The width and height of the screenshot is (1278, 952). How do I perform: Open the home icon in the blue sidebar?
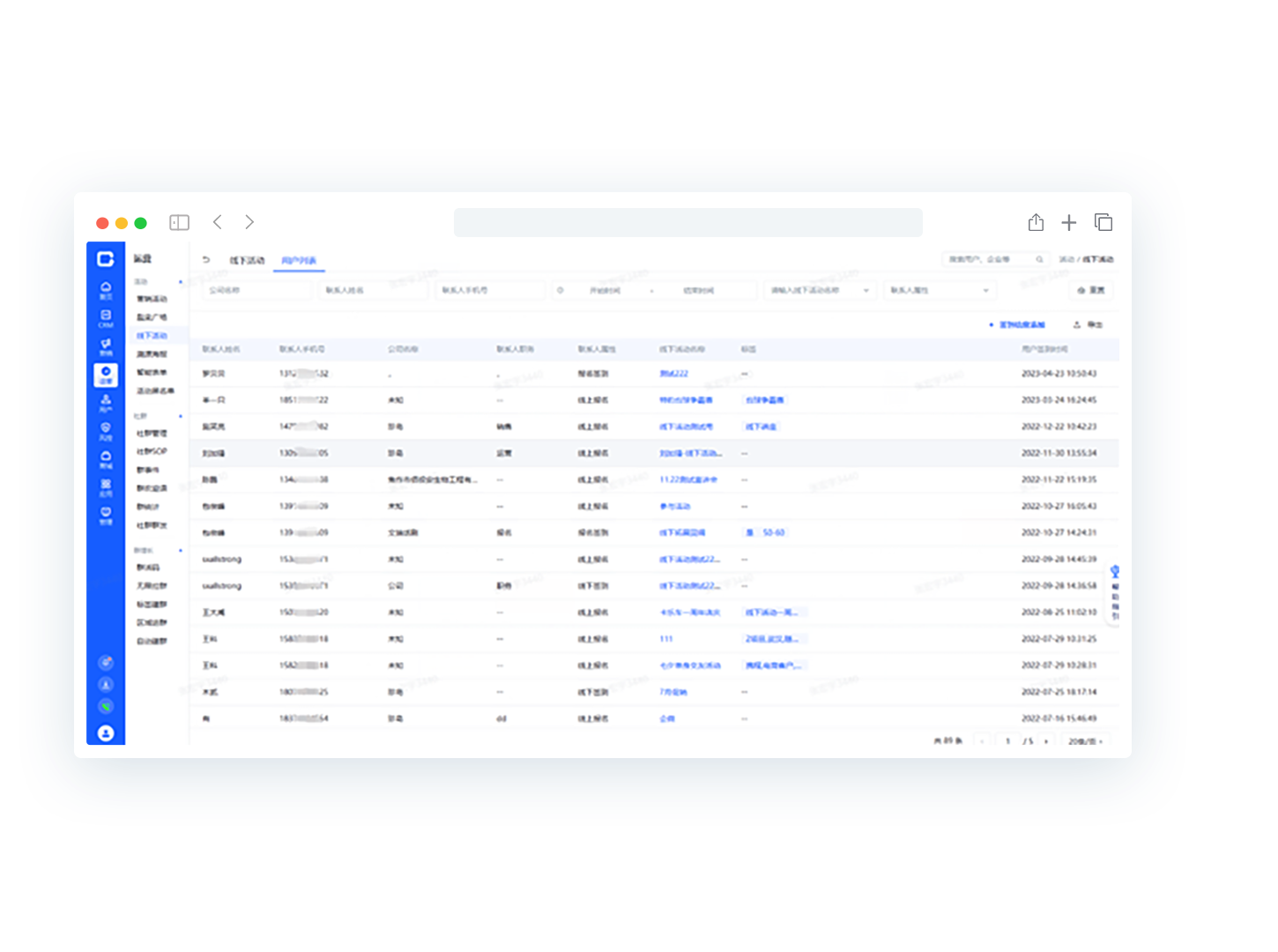coord(106,290)
